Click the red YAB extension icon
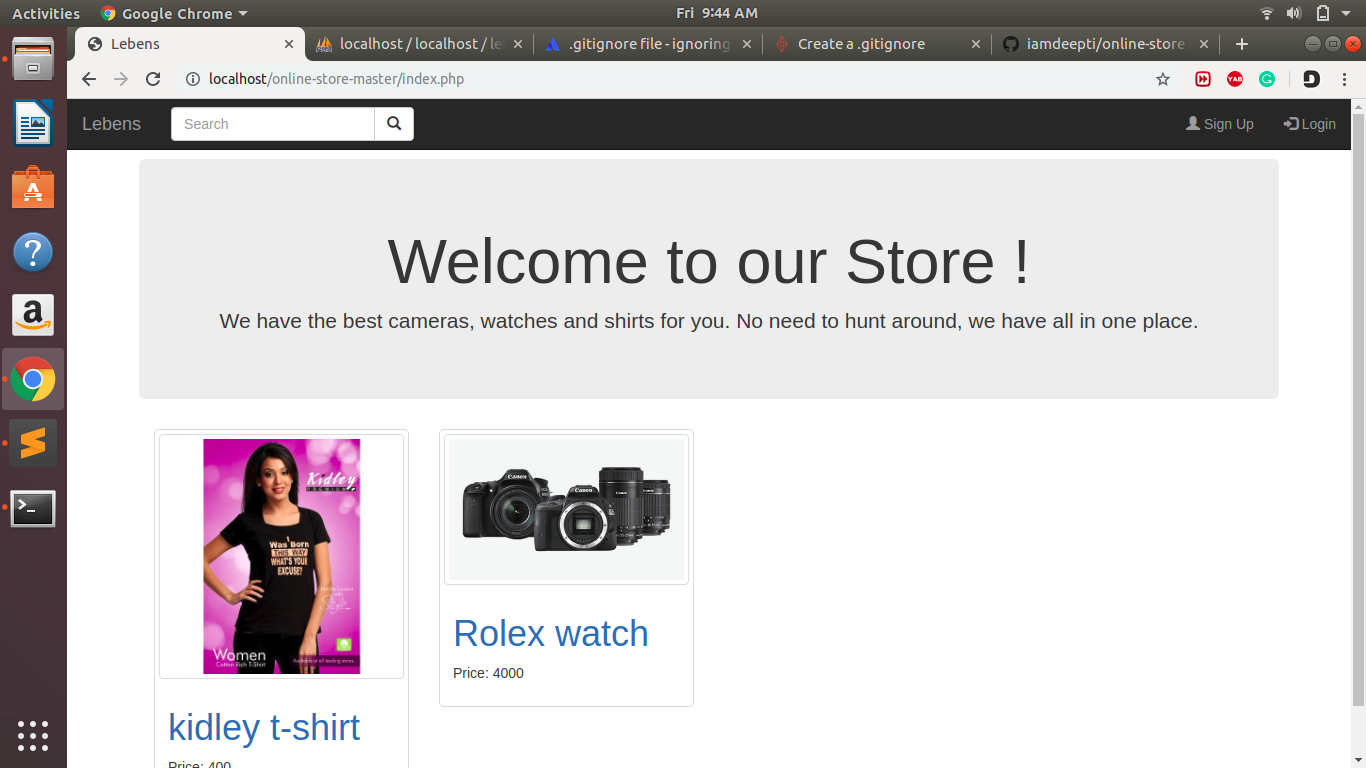Viewport: 1366px width, 768px height. [x=1235, y=79]
